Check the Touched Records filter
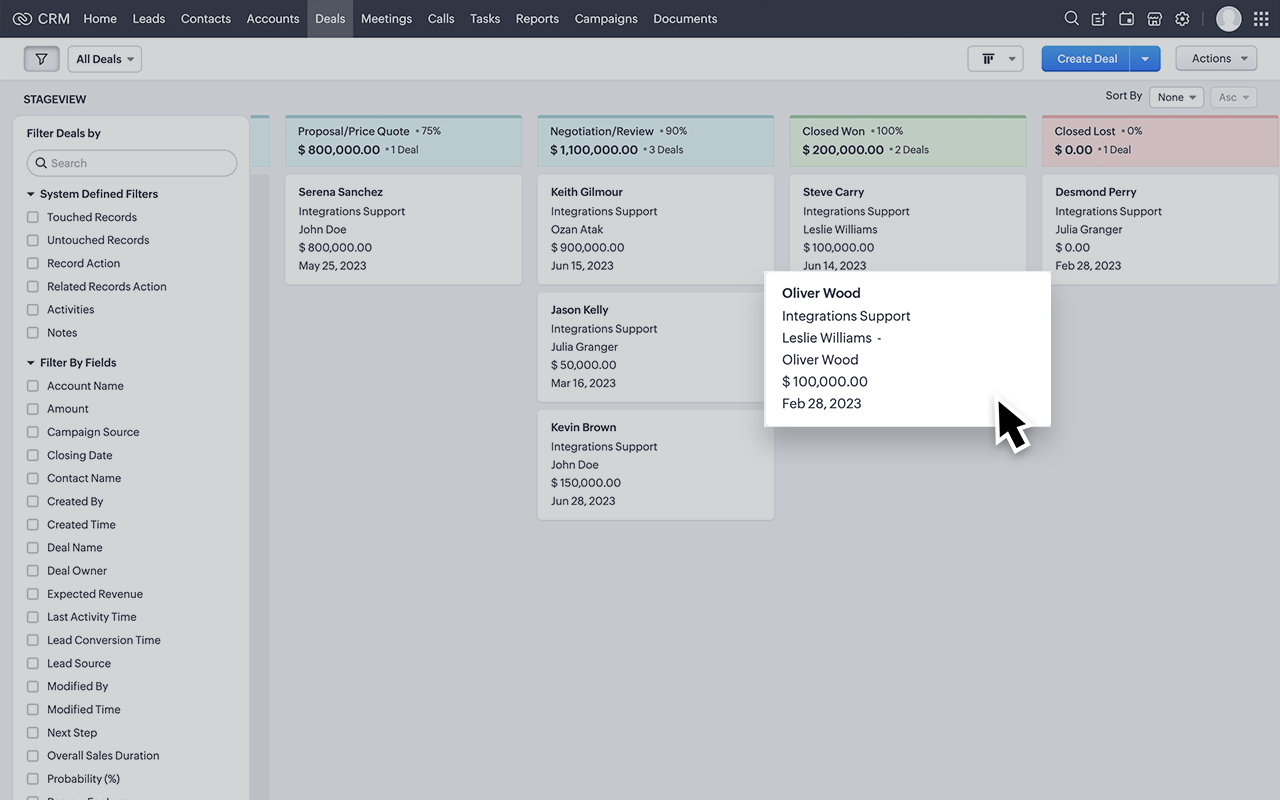Viewport: 1280px width, 800px height. 32,217
